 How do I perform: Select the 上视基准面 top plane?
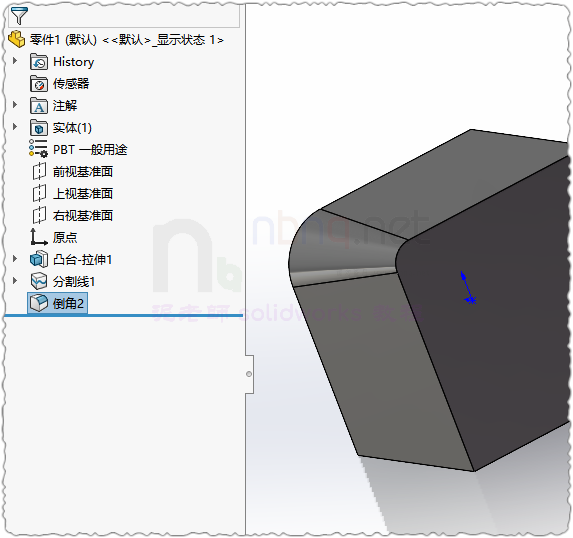click(x=73, y=193)
